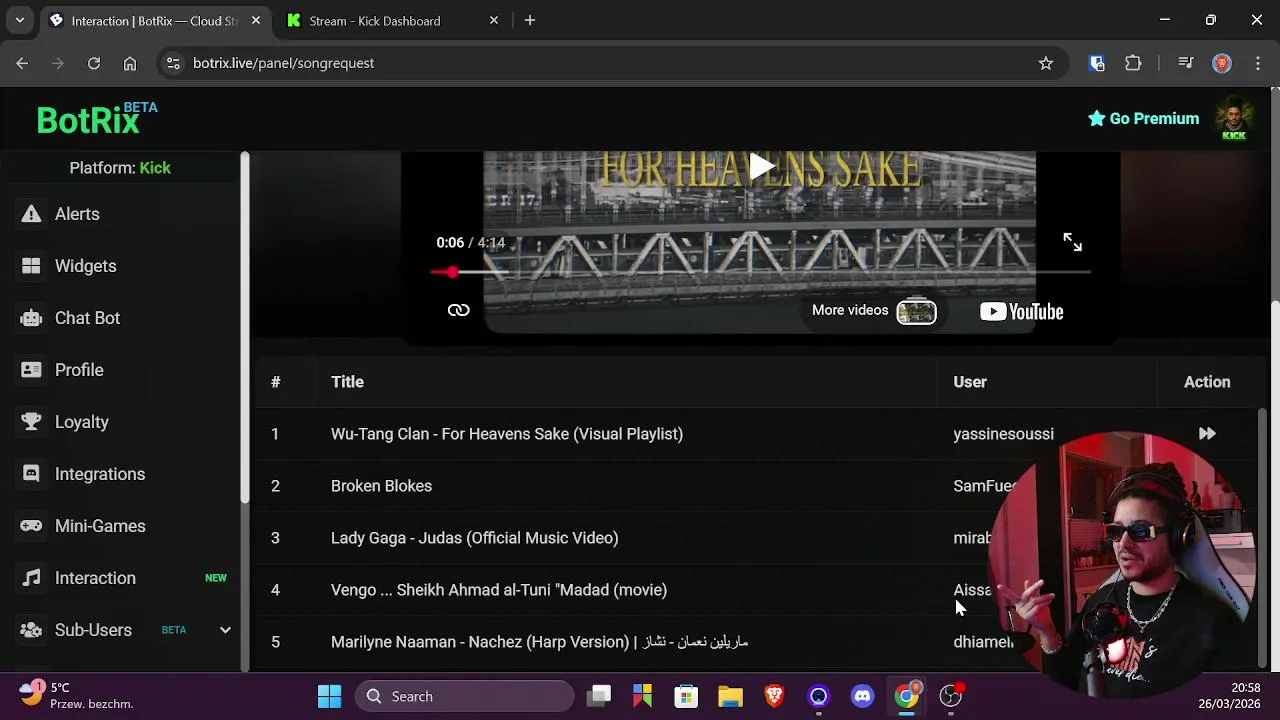Click the Interaction music note icon
1280x720 pixels.
pos(32,578)
